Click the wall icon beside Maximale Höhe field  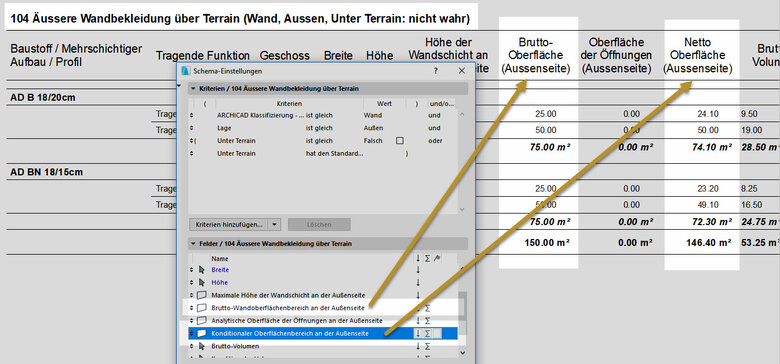[x=201, y=295]
